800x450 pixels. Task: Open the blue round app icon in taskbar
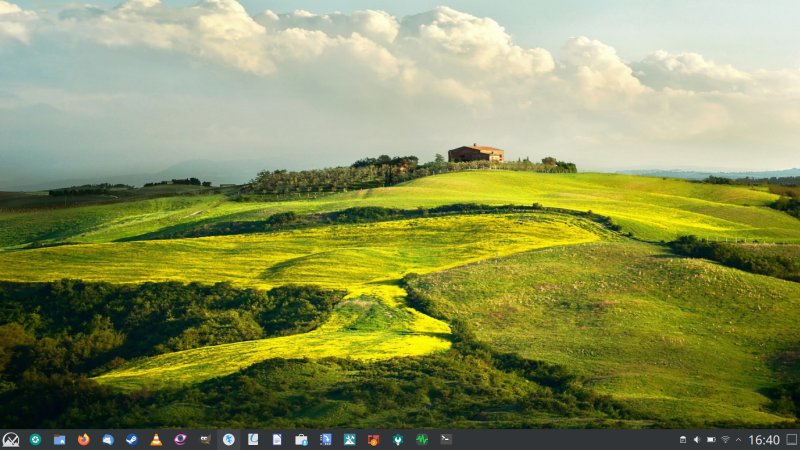click(229, 439)
